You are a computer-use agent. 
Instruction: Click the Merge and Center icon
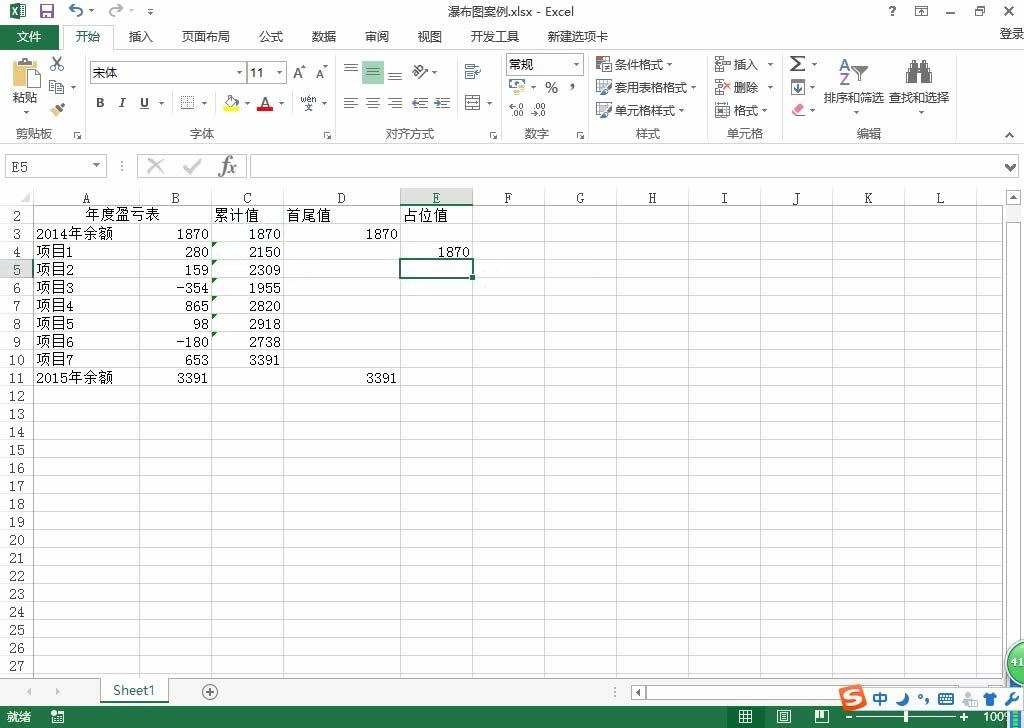[x=472, y=103]
